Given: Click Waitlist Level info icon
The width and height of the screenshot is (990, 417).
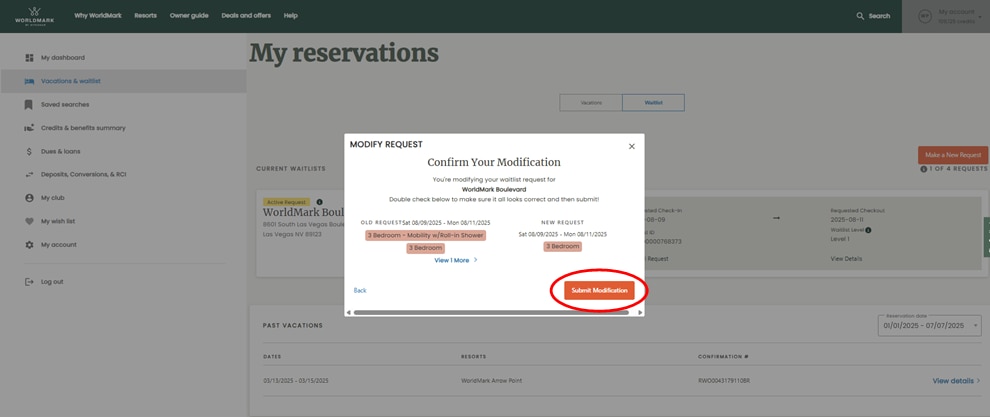Looking at the screenshot, I should coord(868,230).
